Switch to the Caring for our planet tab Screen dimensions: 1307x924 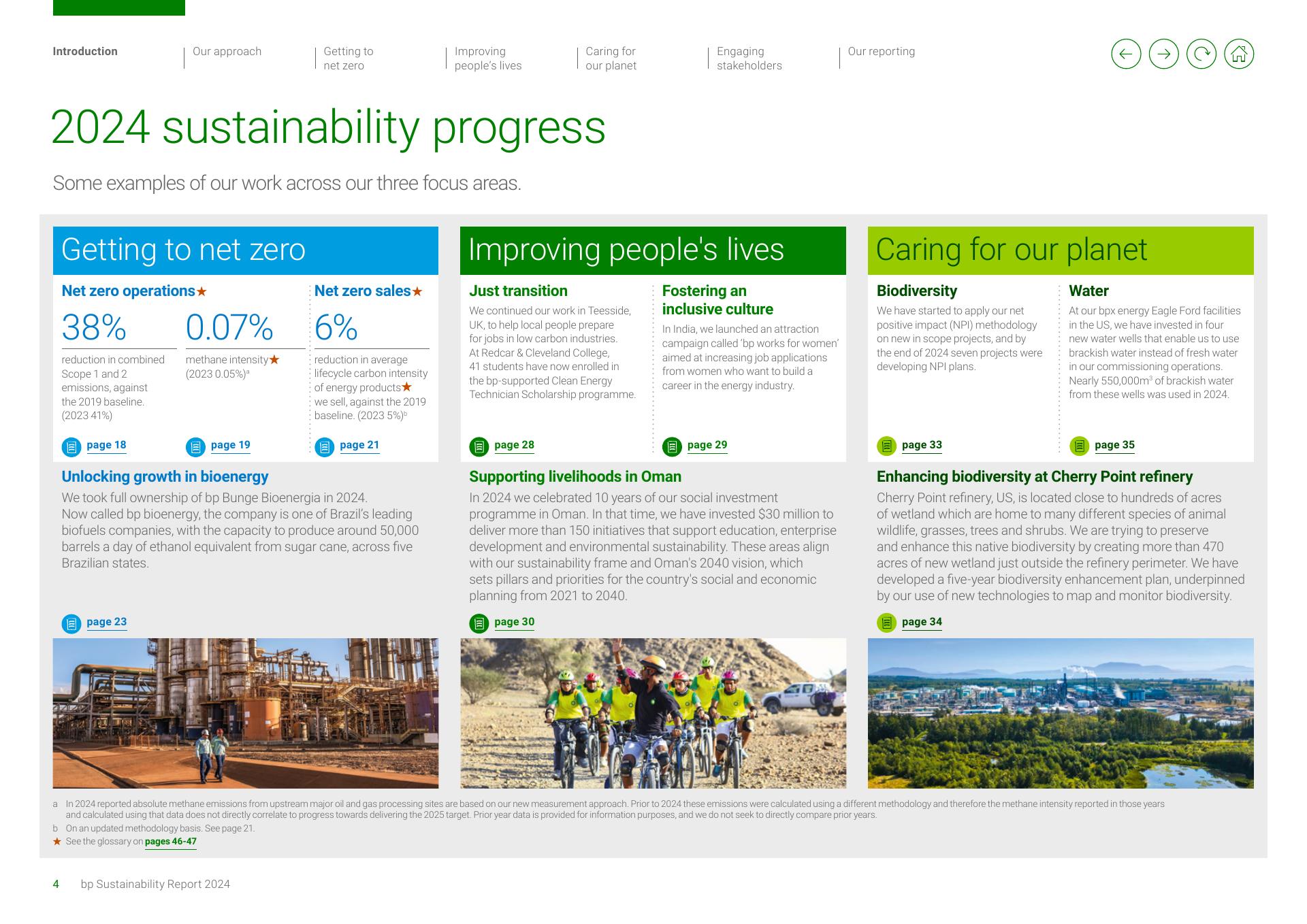pos(611,59)
